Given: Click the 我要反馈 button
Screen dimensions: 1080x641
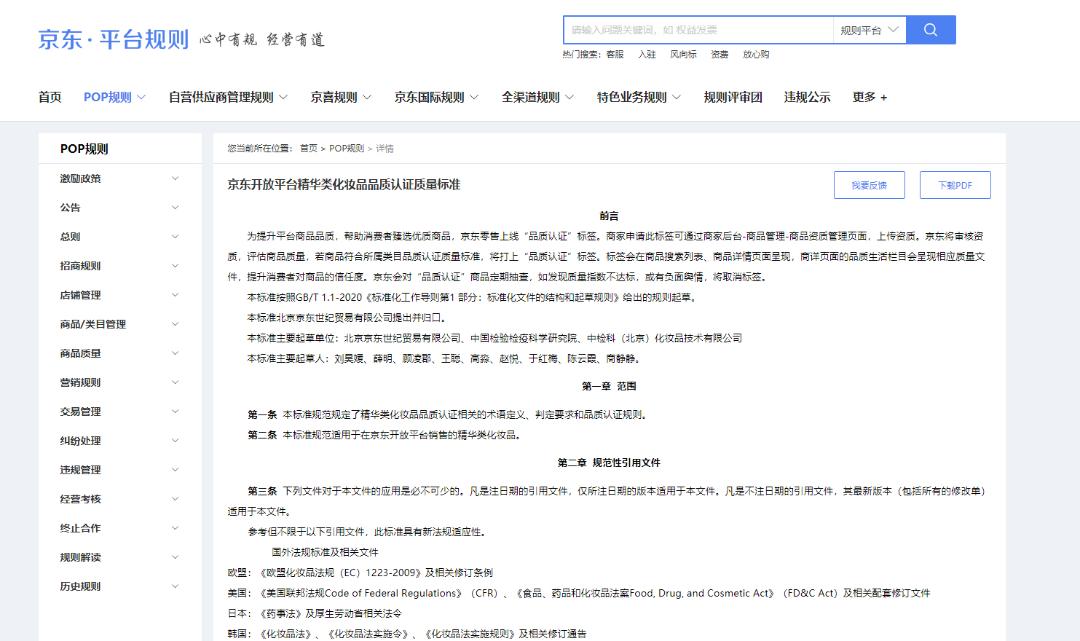Looking at the screenshot, I should coord(868,185).
